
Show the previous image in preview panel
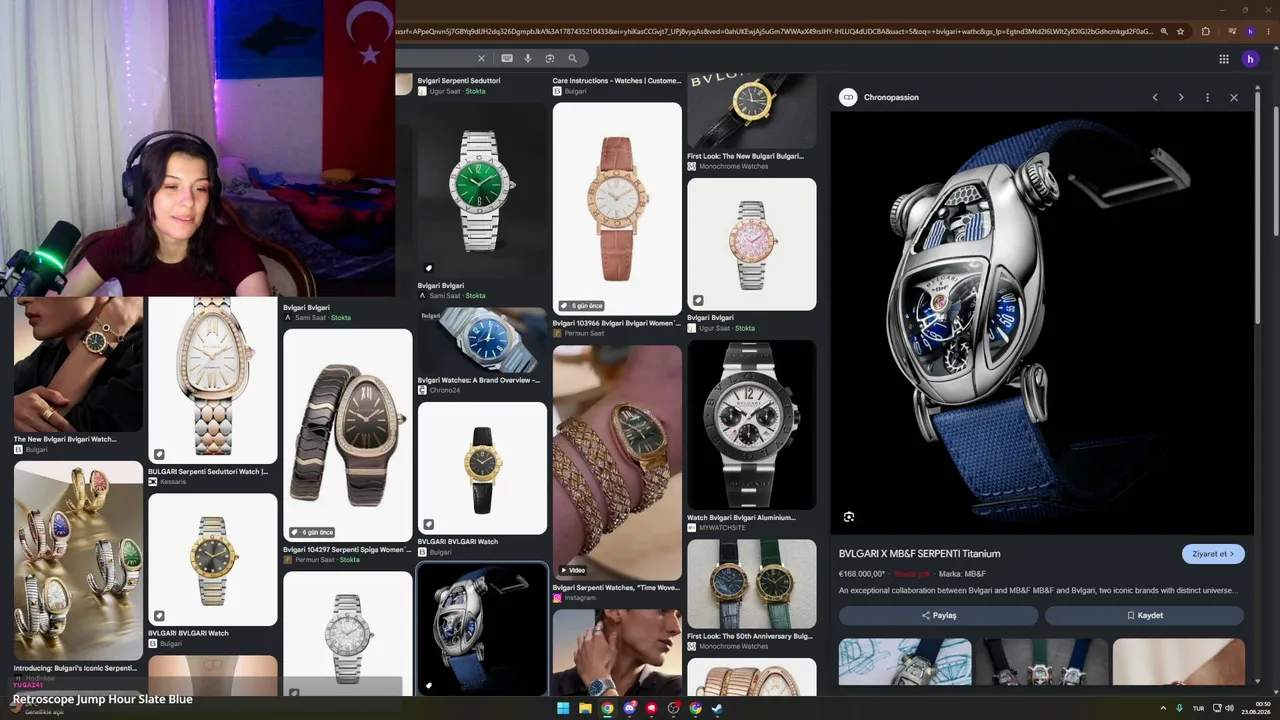(1155, 97)
